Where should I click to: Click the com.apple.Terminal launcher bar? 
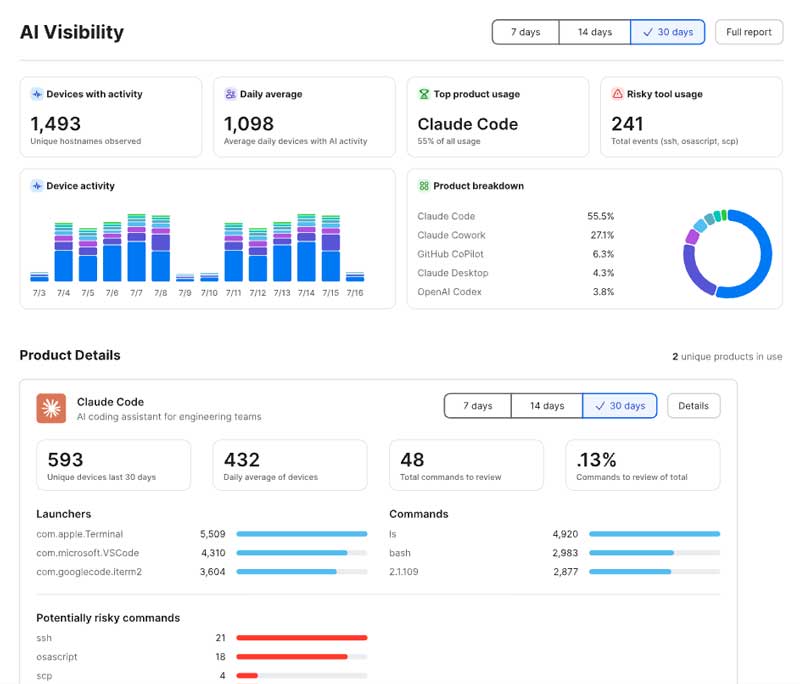[x=302, y=534]
